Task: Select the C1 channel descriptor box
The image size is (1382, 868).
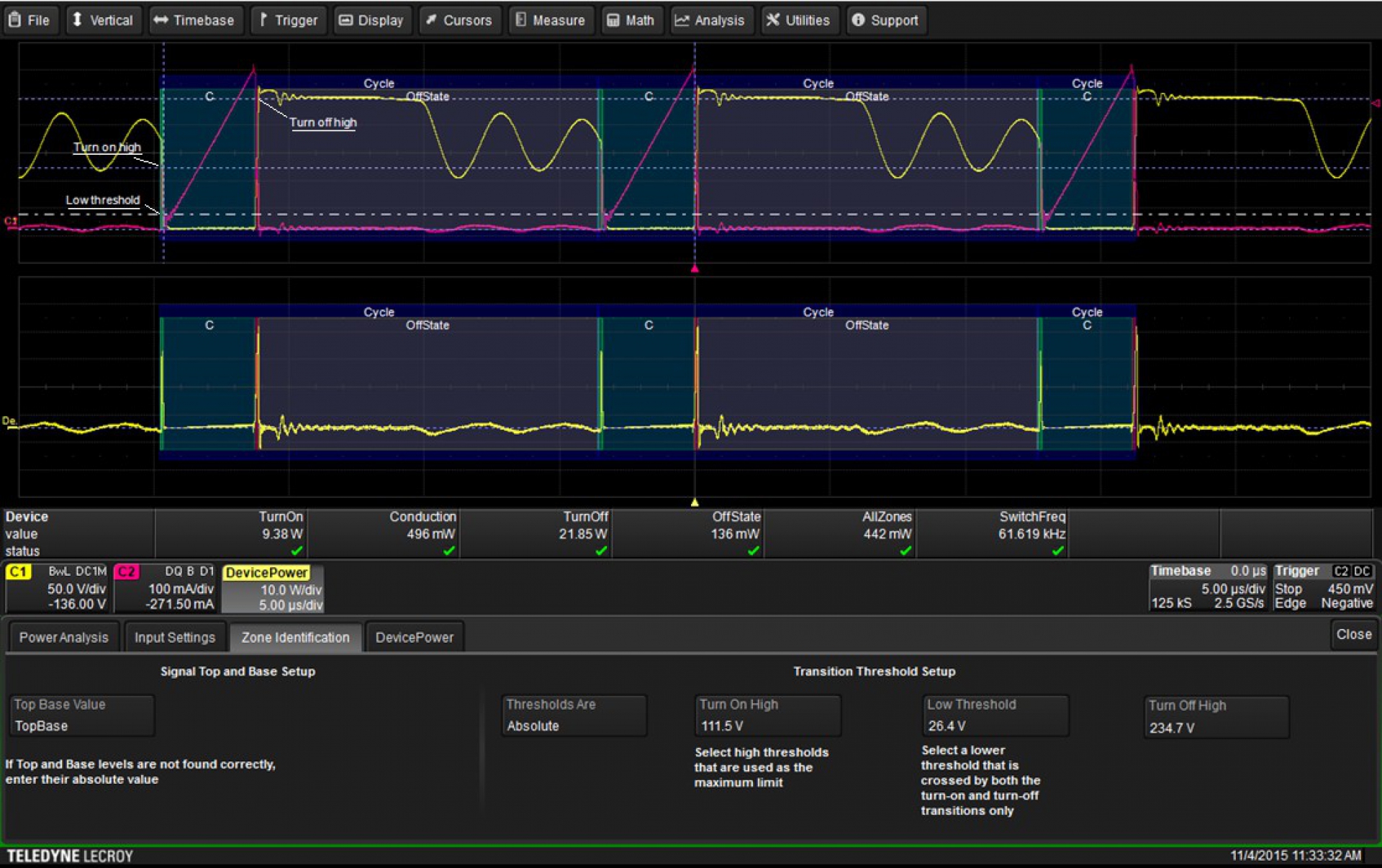Action: (x=56, y=587)
